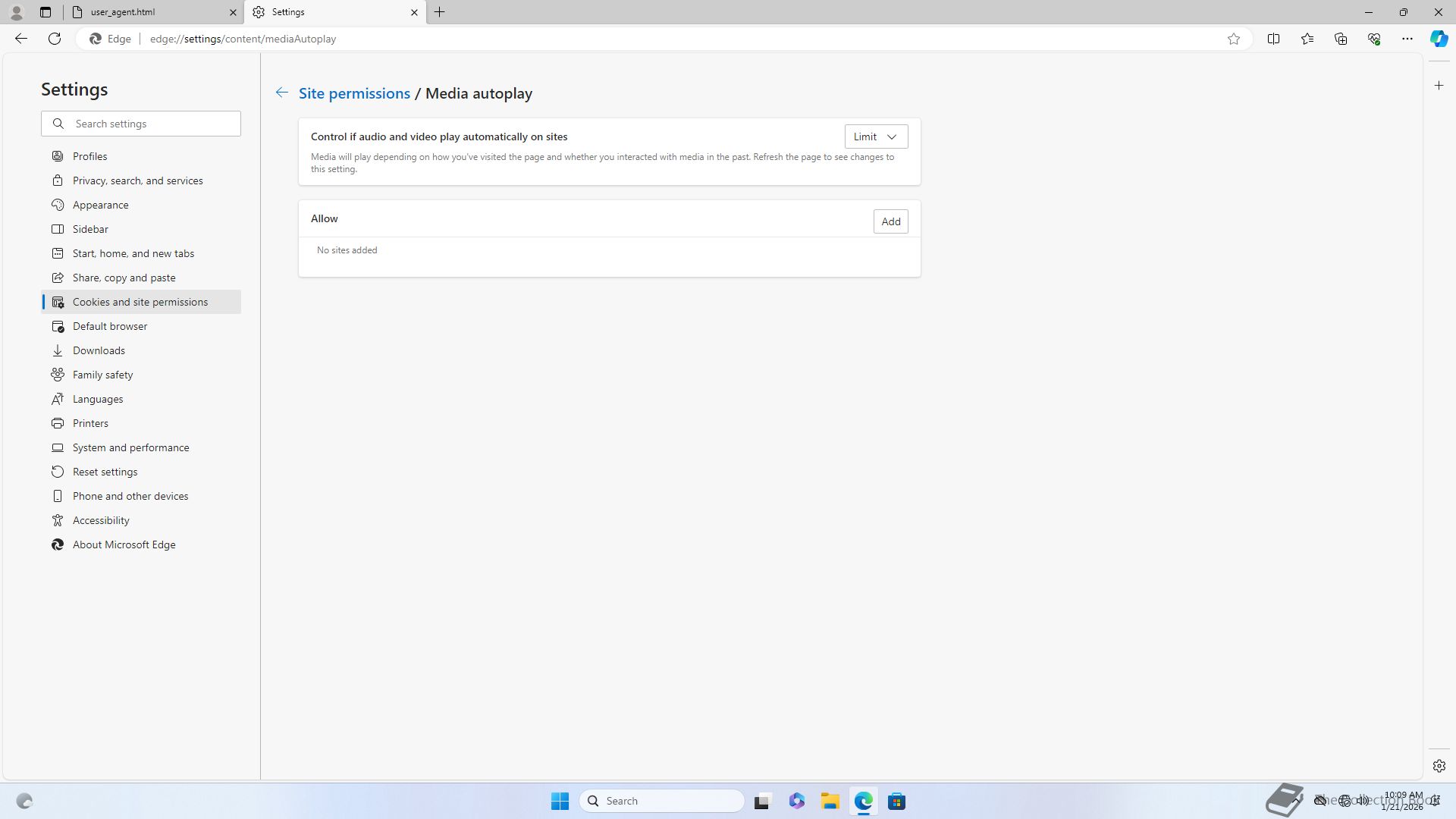This screenshot has width=1456, height=819.
Task: Open a new tab with the plus button
Action: tap(440, 12)
